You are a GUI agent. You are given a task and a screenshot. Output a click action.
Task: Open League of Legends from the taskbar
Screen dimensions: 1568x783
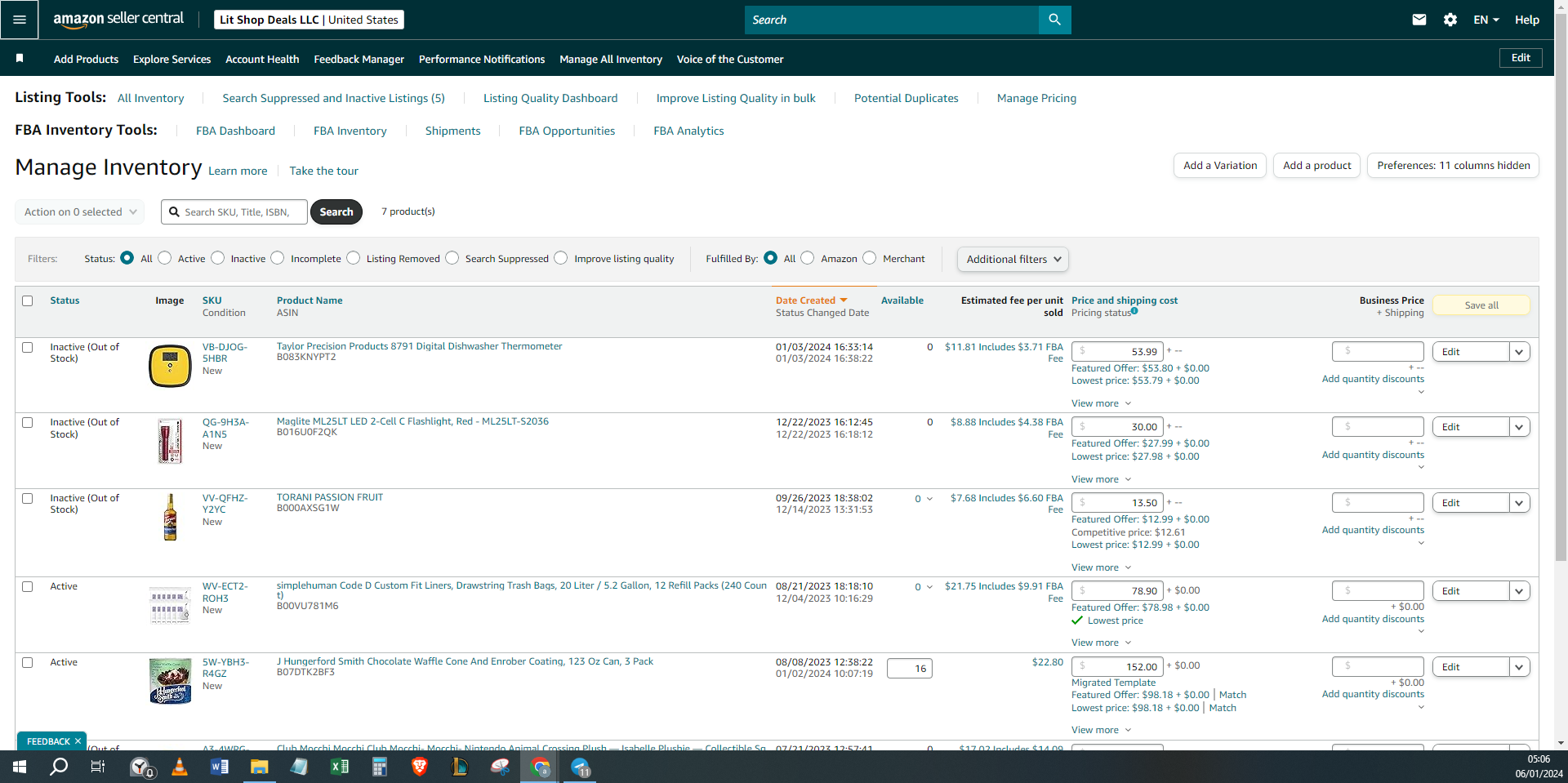460,767
